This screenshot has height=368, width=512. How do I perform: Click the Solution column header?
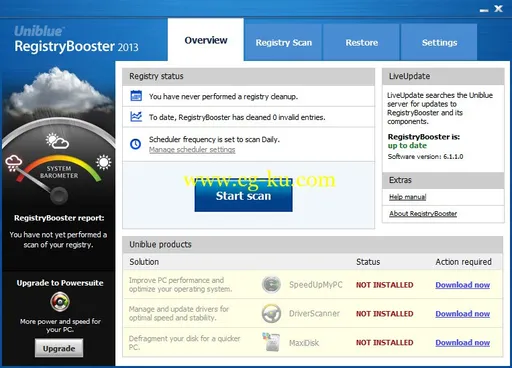point(144,262)
